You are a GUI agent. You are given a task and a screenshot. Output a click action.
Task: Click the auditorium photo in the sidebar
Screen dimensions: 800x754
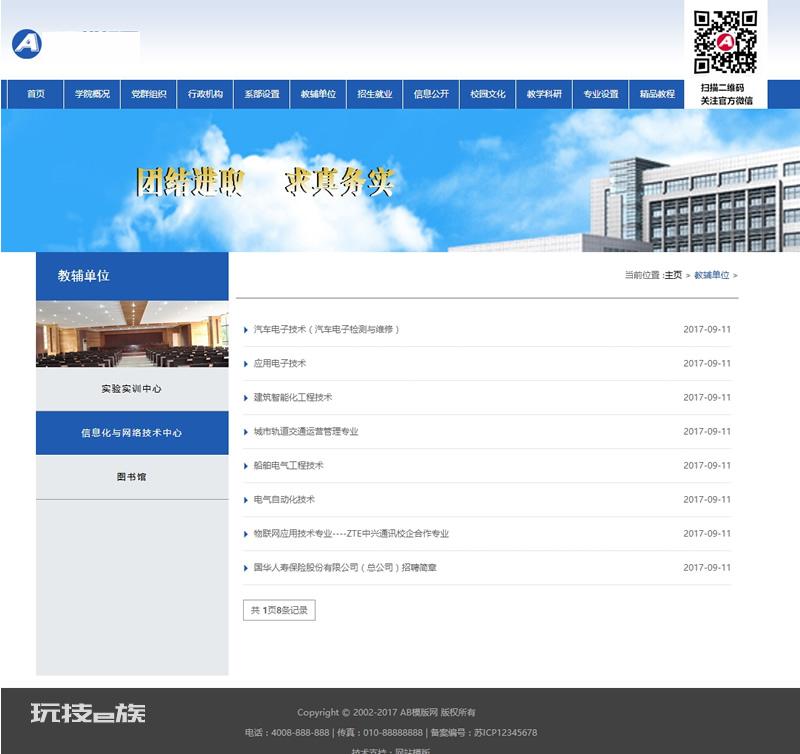(x=132, y=334)
